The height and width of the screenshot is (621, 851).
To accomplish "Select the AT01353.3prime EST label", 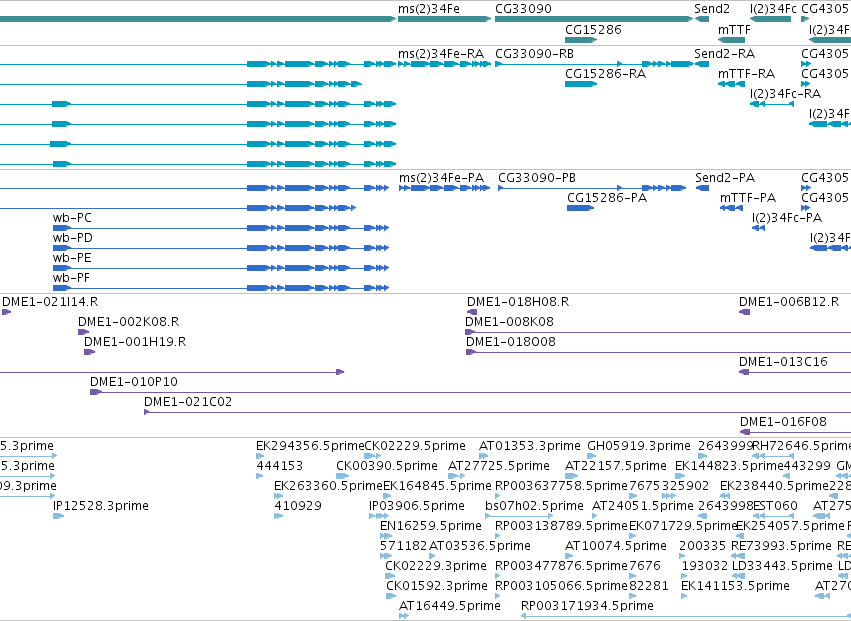I will click(x=530, y=446).
